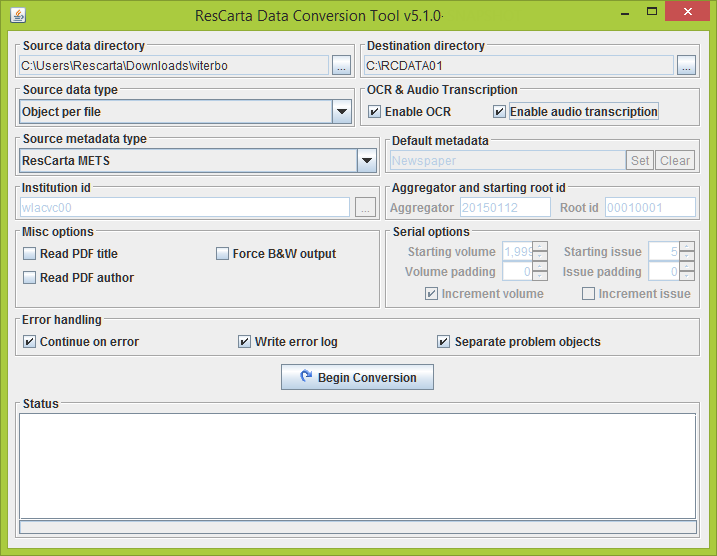
Task: Click the Set default metadata button
Action: (x=640, y=160)
